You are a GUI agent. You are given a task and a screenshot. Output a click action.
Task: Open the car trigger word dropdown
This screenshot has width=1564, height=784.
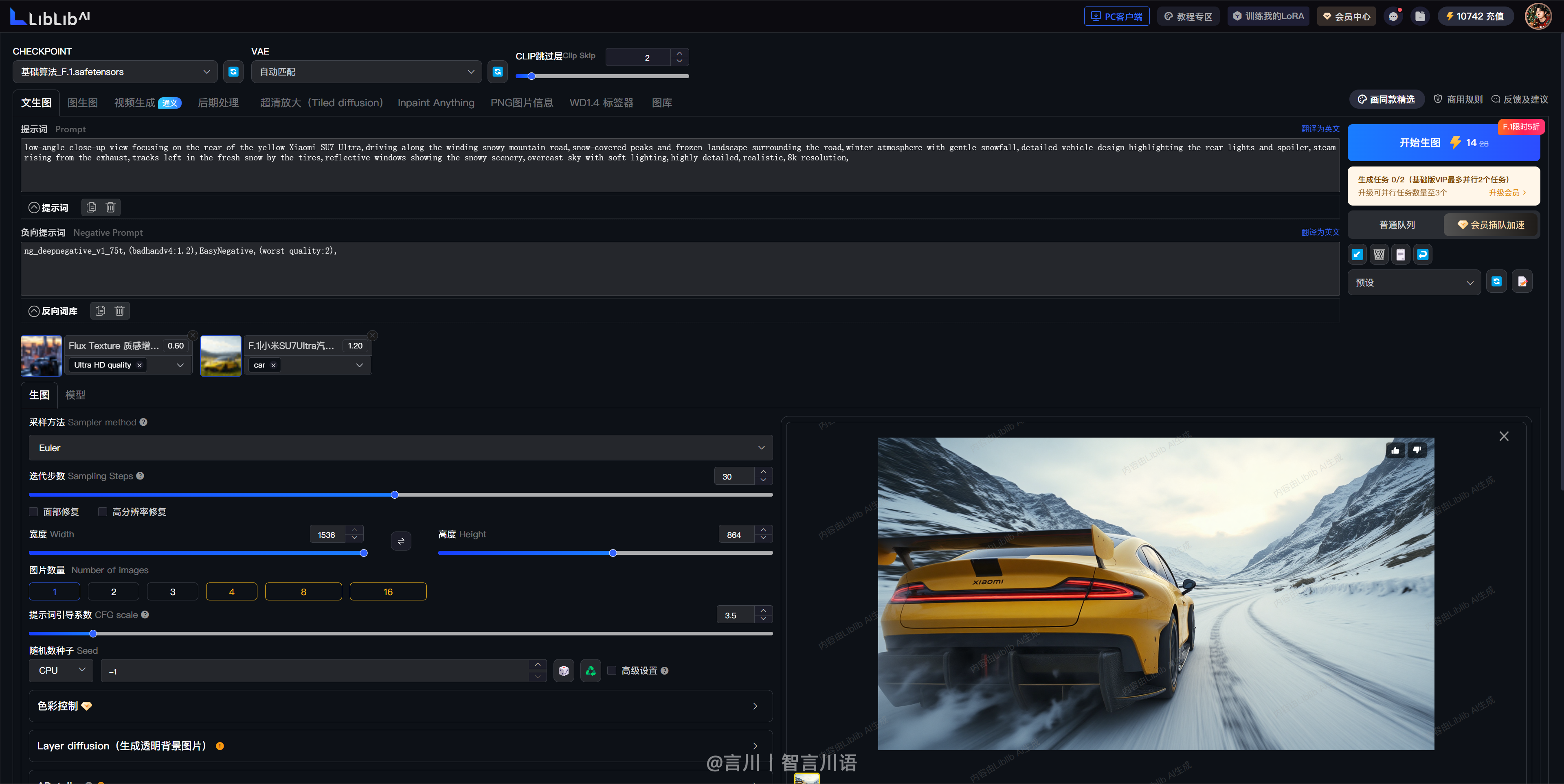point(359,365)
